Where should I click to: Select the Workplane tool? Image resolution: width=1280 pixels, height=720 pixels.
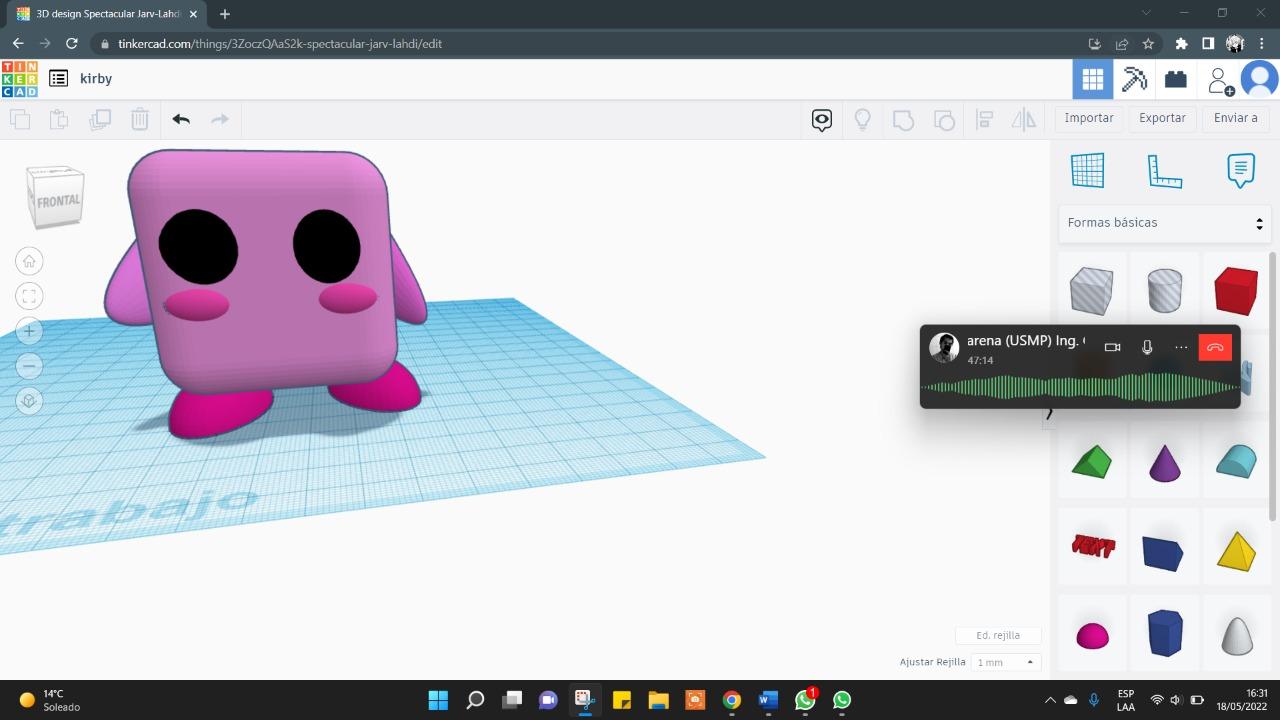click(x=1088, y=170)
